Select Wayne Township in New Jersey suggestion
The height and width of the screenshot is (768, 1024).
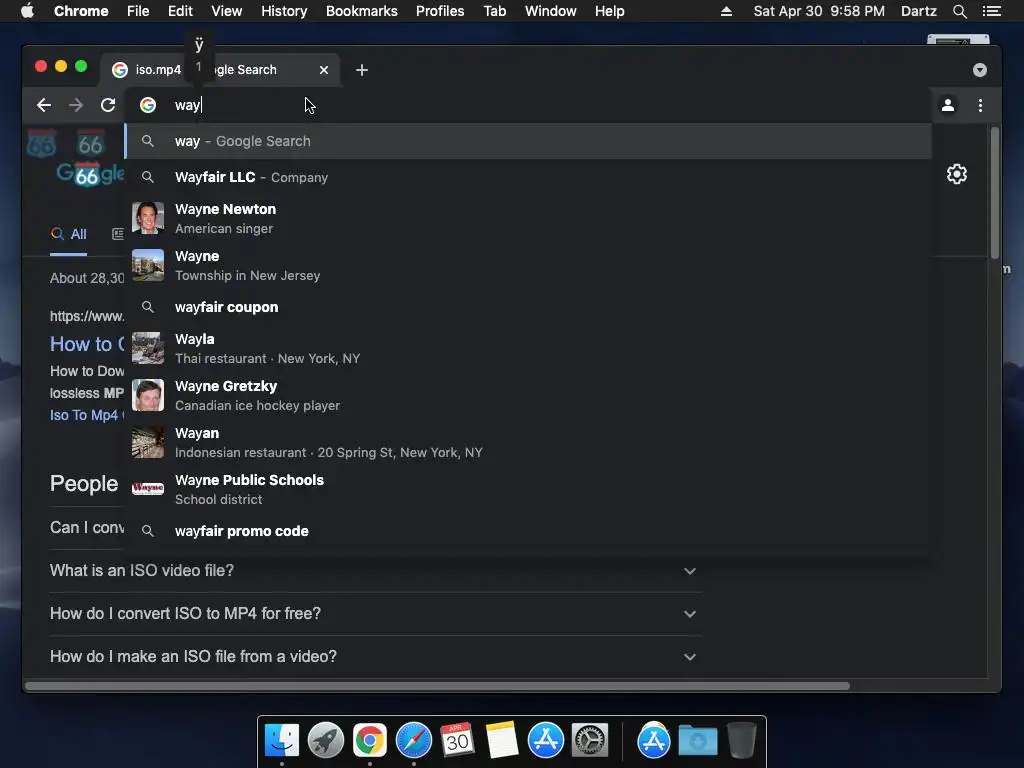click(528, 265)
